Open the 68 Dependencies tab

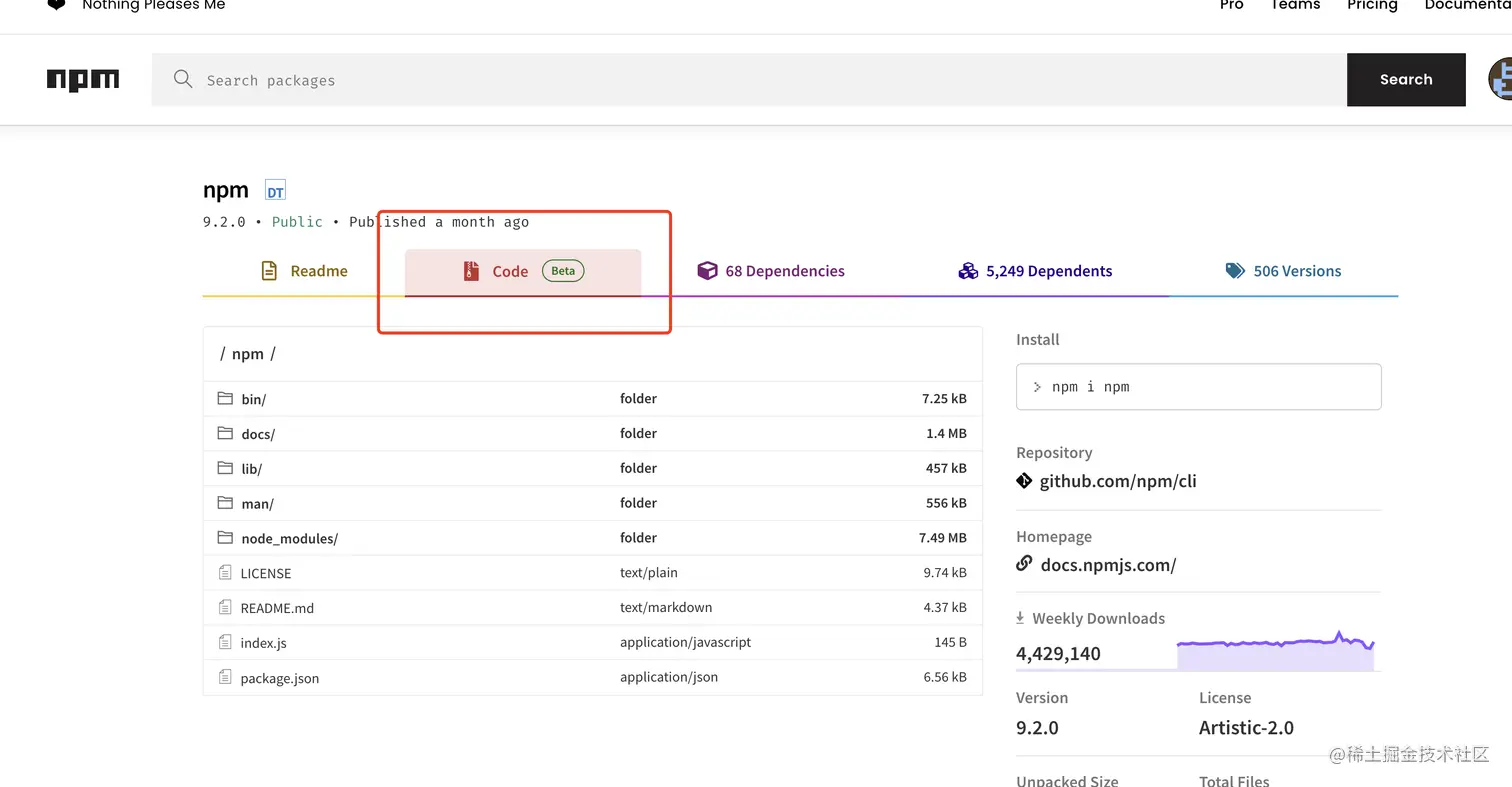771,271
